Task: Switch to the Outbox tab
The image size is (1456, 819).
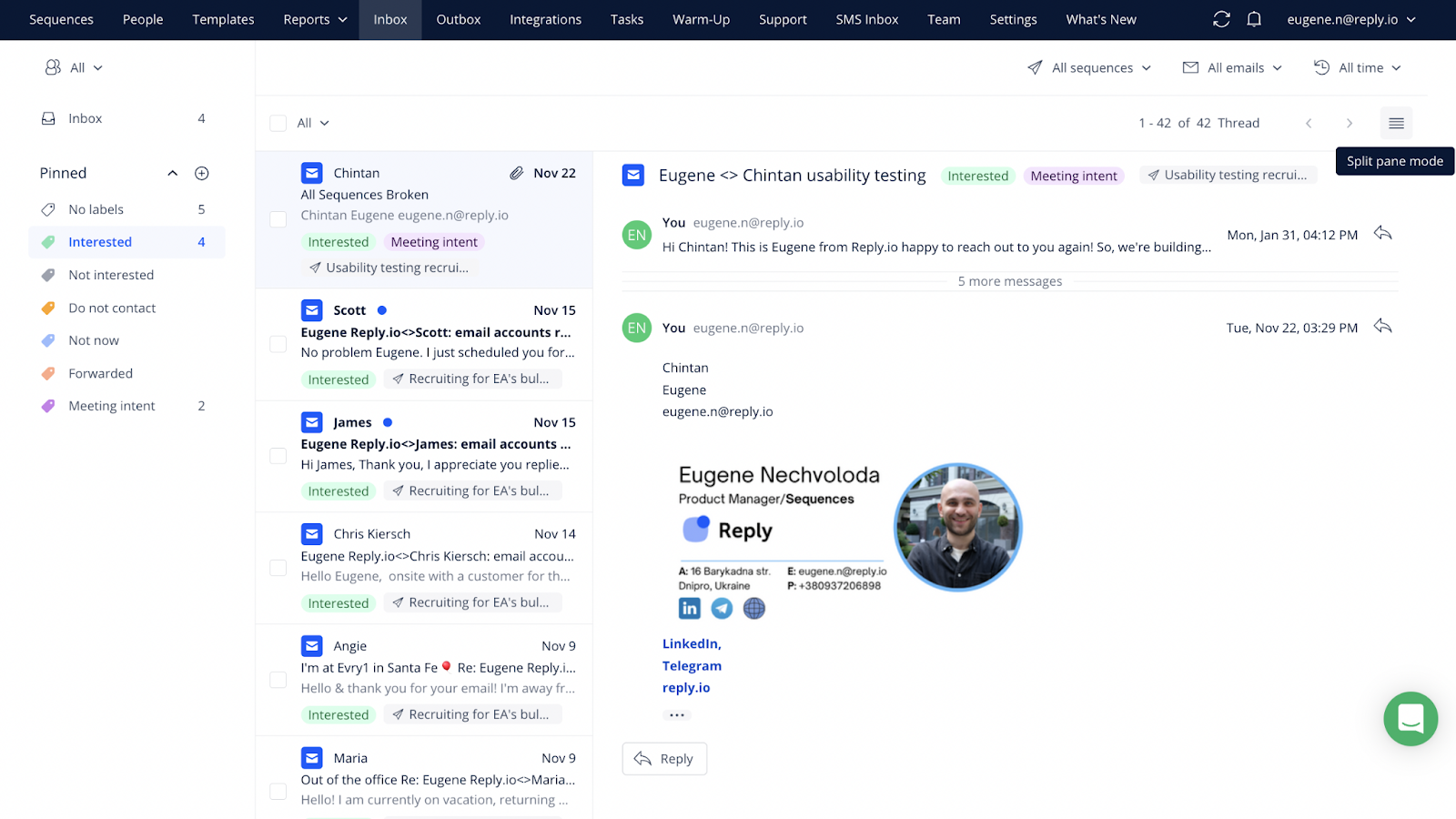Action: 458,19
